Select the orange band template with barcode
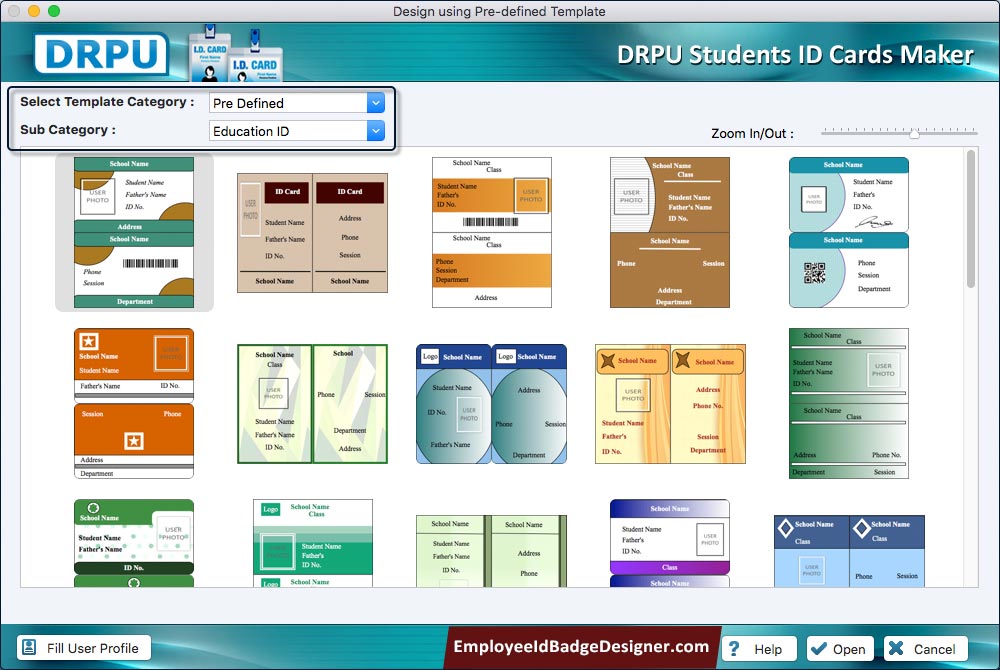The height and width of the screenshot is (670, 1000). (x=492, y=233)
